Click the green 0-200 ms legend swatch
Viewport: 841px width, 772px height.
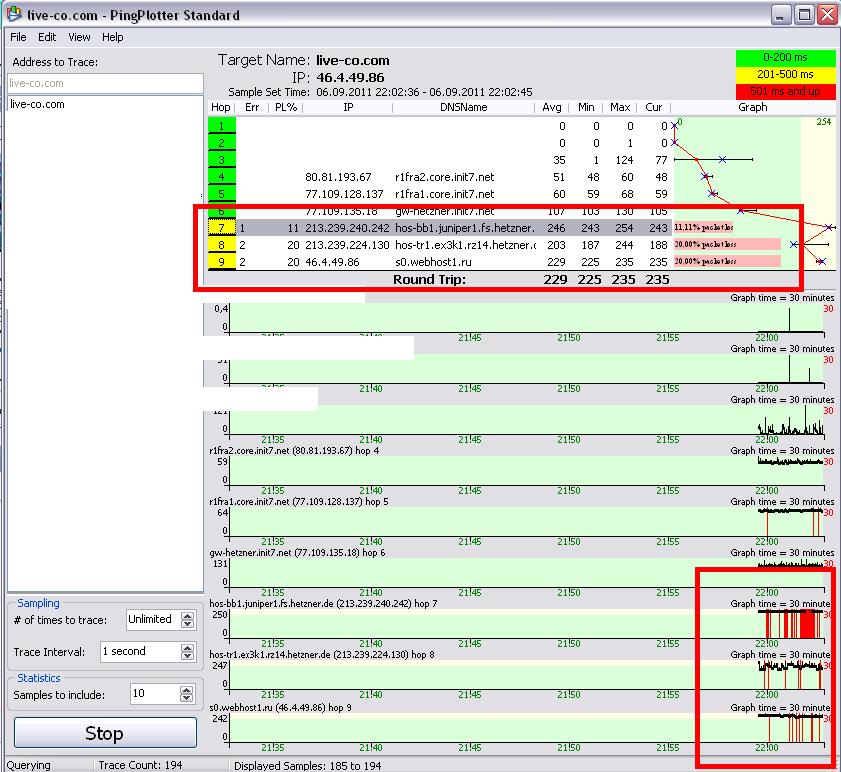[786, 59]
